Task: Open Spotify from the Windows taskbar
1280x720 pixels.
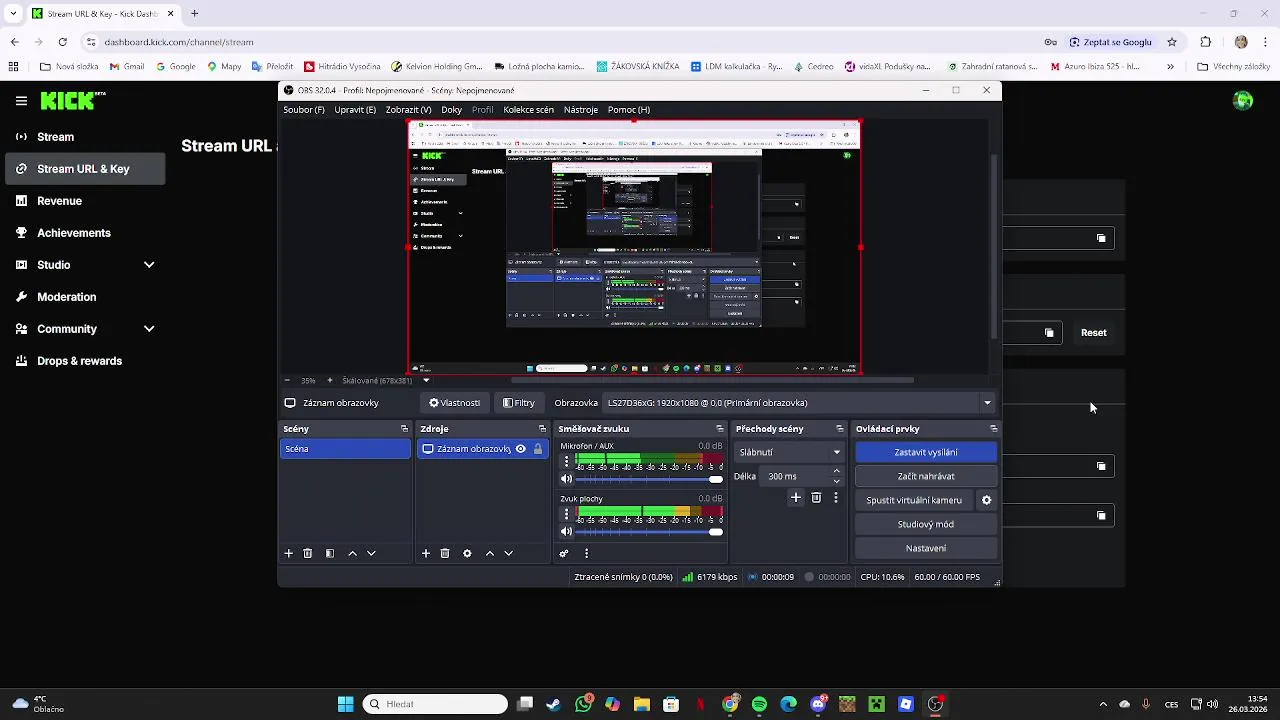Action: click(759, 704)
